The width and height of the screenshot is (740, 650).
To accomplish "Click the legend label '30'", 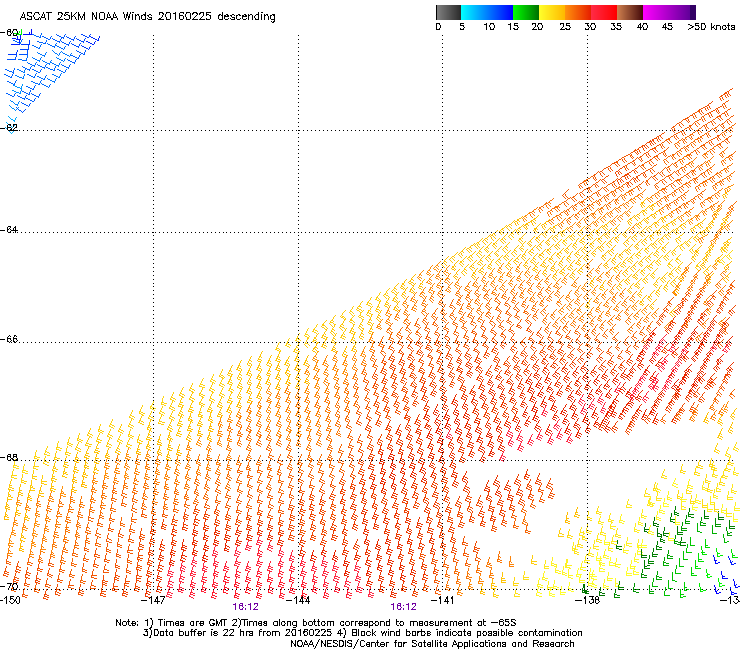I will tap(590, 27).
